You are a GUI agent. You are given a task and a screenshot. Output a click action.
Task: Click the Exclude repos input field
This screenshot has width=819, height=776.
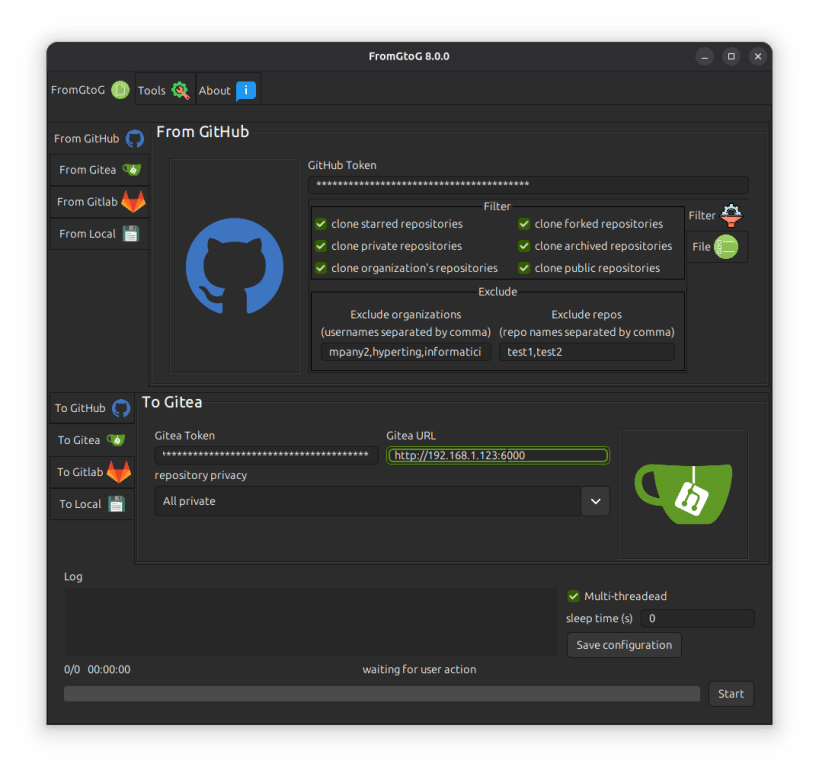[x=587, y=351]
